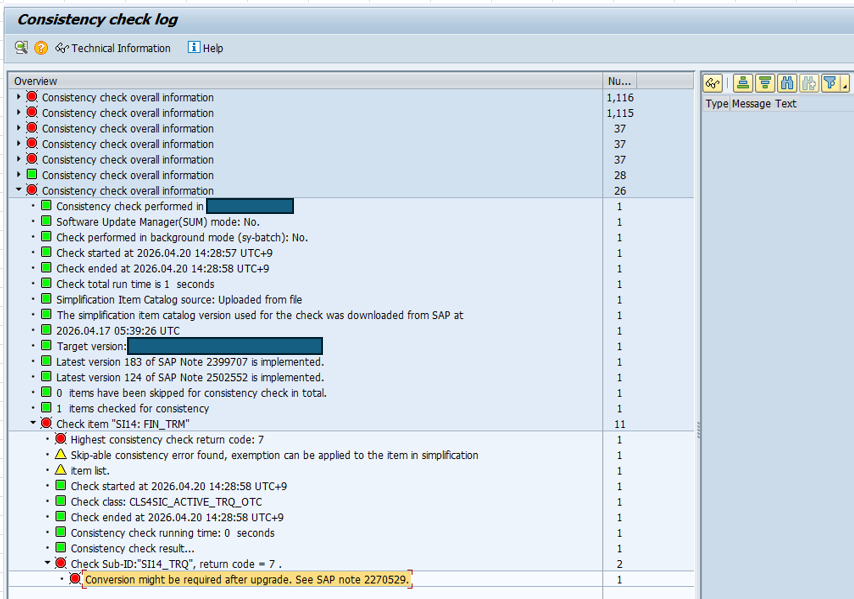854x599 pixels.
Task: Select "Conversion might be required after upgrade" message
Action: [x=247, y=579]
